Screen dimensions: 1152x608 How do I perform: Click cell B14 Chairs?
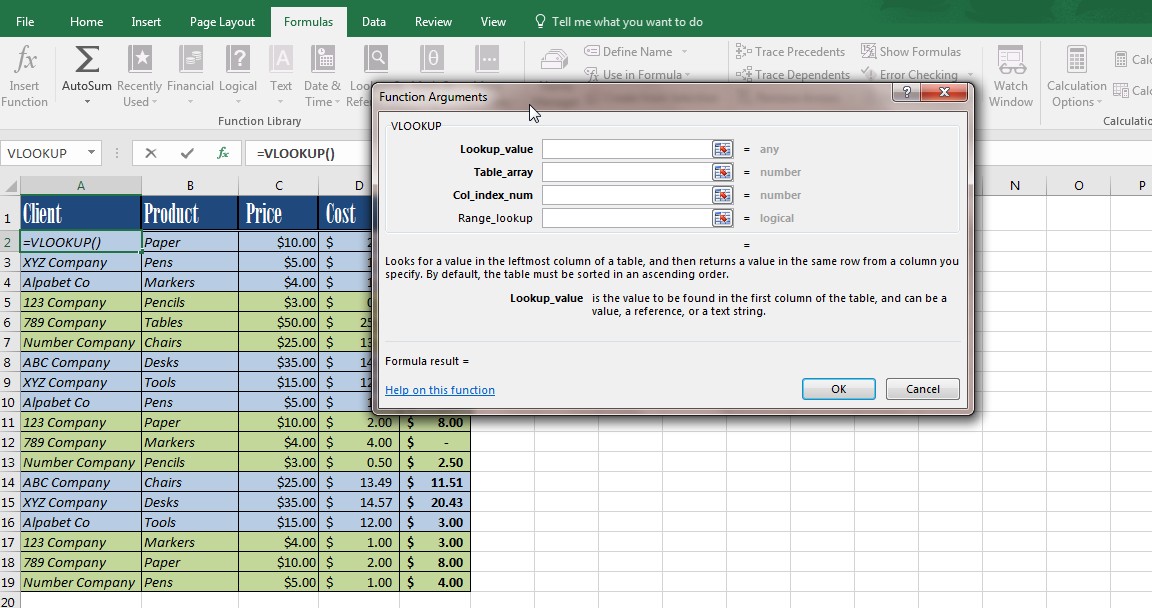(190, 482)
